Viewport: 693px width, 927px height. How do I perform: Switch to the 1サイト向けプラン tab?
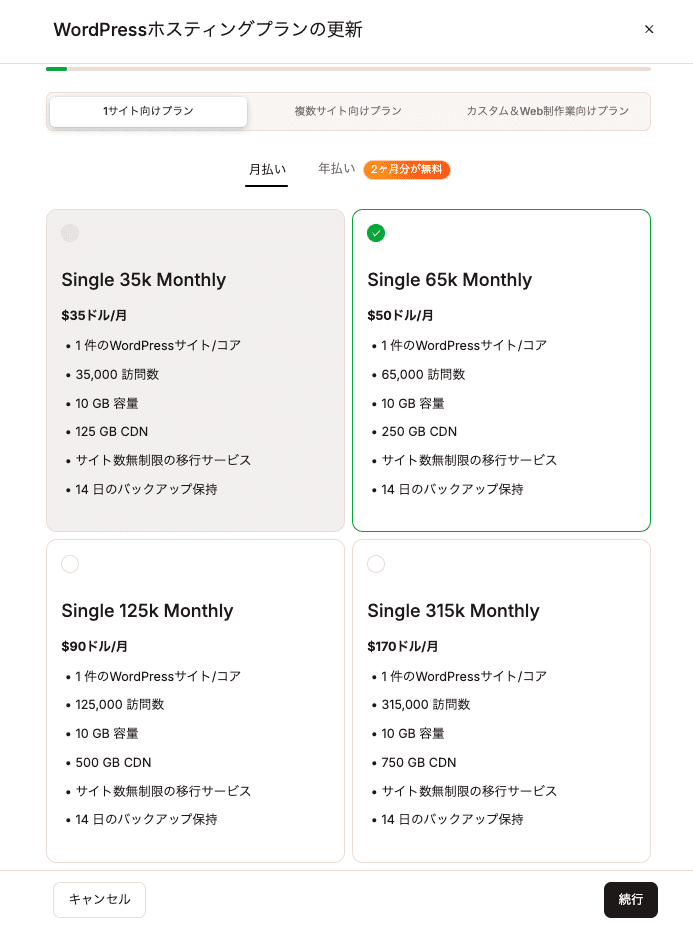point(148,111)
